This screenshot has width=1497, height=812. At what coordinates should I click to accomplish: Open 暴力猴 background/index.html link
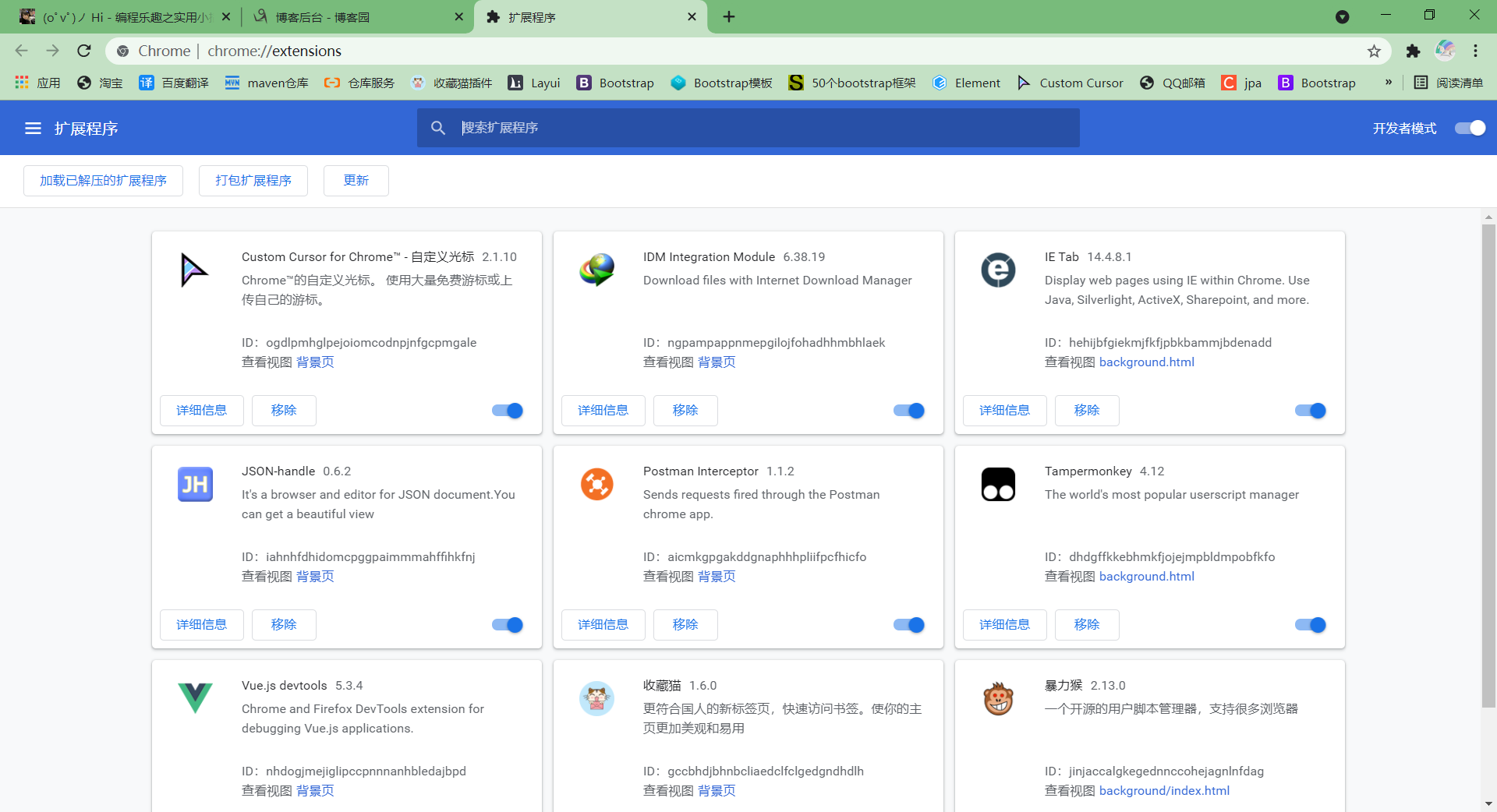[1164, 791]
